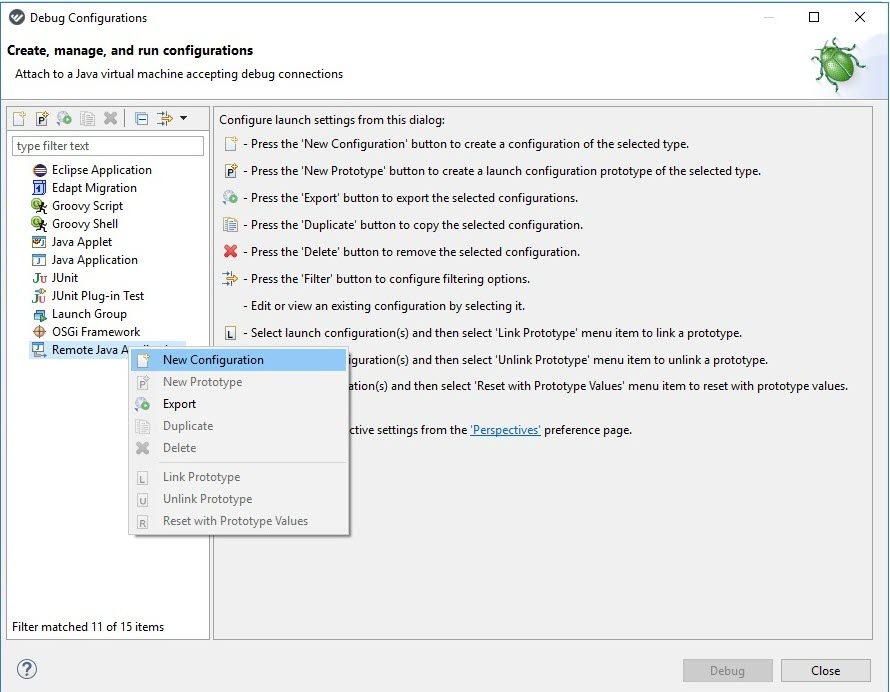Click the Collapse All toolbar icon
Viewport: 890px width, 692px height.
(141, 118)
